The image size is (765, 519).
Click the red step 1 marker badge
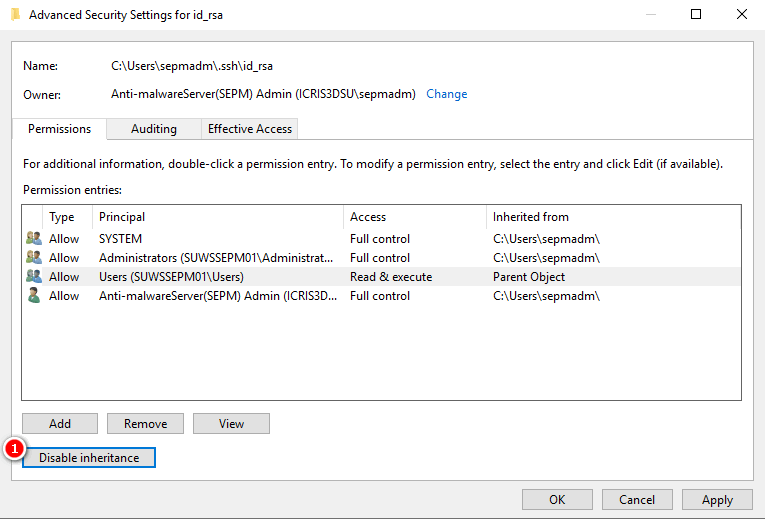[x=14, y=449]
